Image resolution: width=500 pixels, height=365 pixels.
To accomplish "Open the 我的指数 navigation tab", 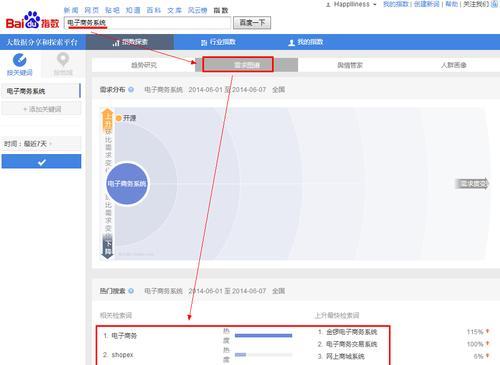I will (306, 42).
